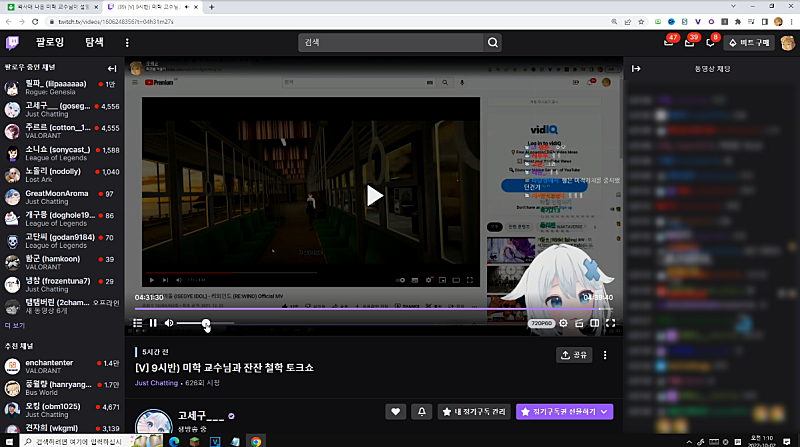This screenshot has width=800, height=447.
Task: Reload the browser page
Action: pos(35,21)
